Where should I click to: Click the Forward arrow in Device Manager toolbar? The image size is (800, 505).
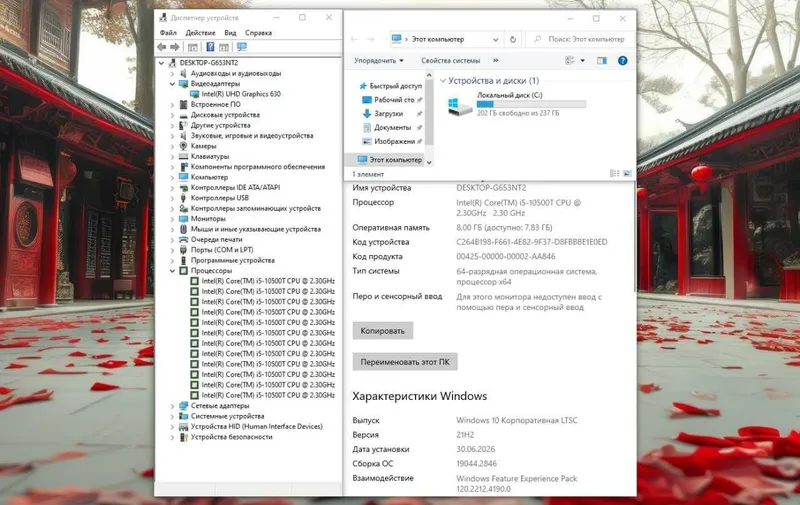tap(174, 47)
